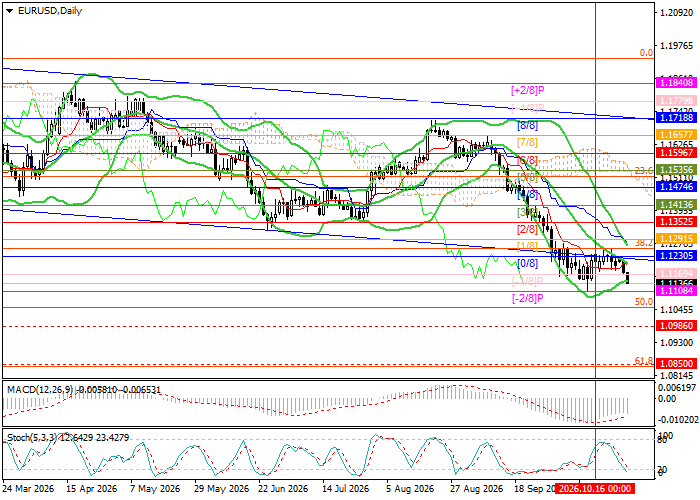Click the [8/8] Murrey level label
The image size is (700, 500).
tap(527, 125)
